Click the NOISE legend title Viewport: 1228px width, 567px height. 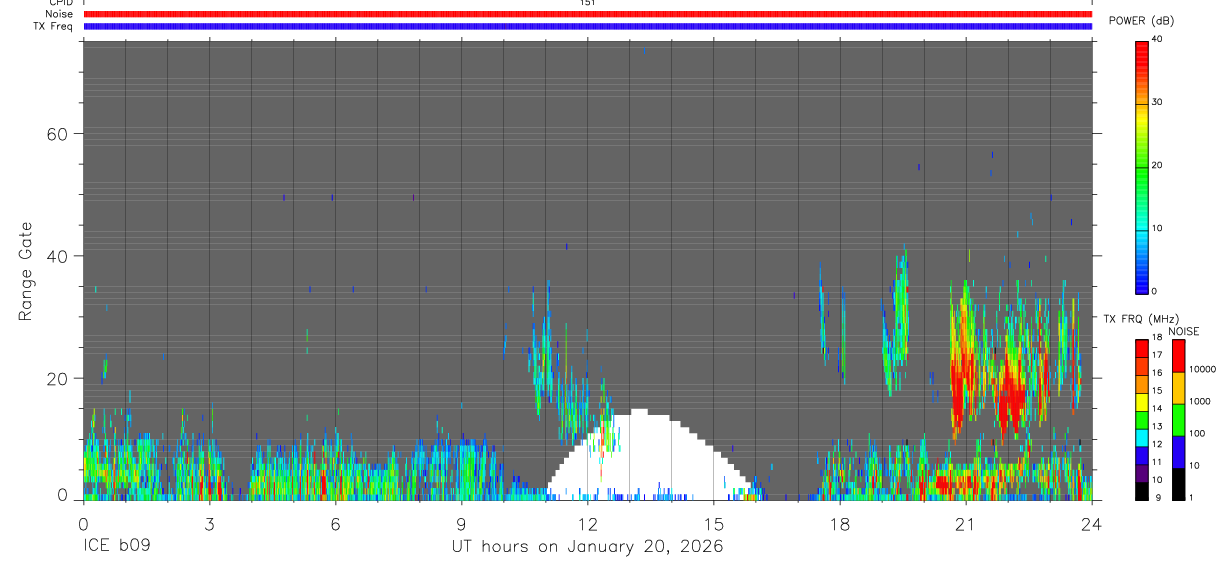click(1184, 331)
